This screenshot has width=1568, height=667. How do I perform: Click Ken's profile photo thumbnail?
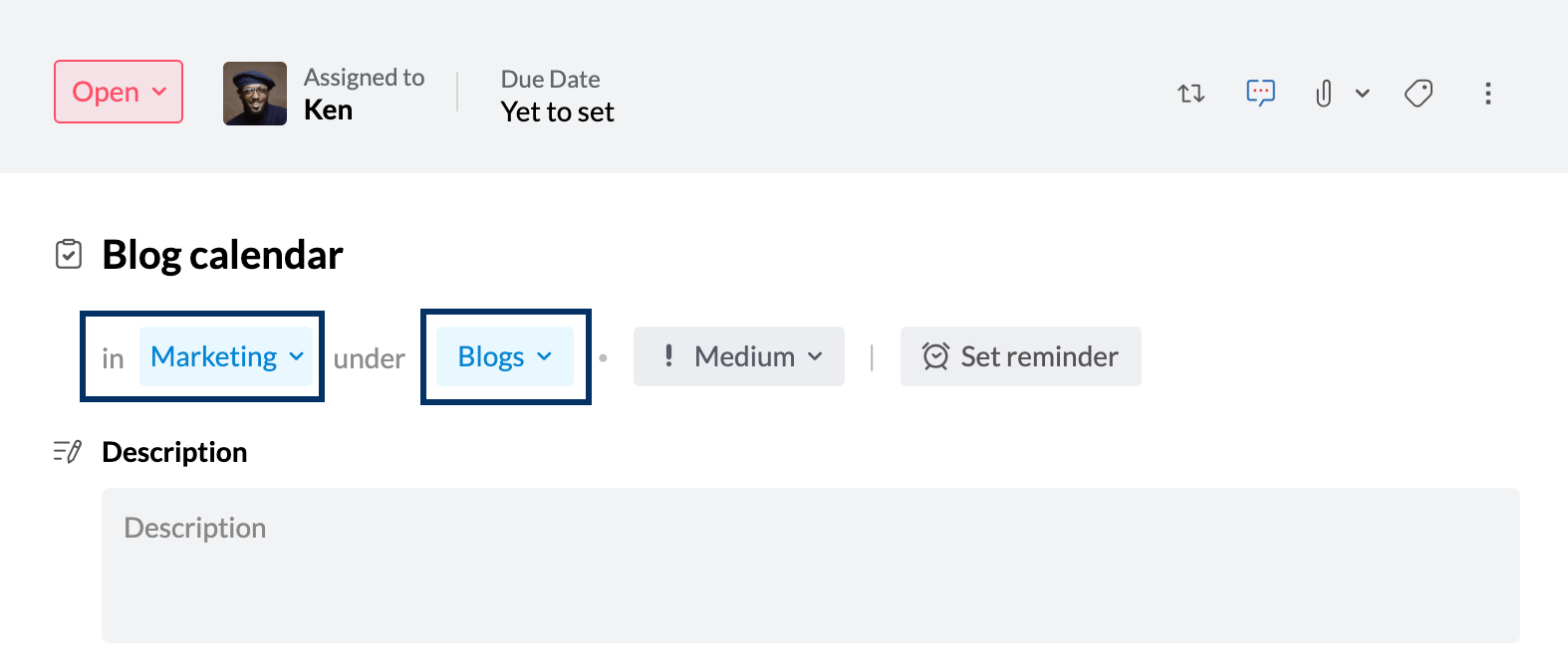[255, 94]
